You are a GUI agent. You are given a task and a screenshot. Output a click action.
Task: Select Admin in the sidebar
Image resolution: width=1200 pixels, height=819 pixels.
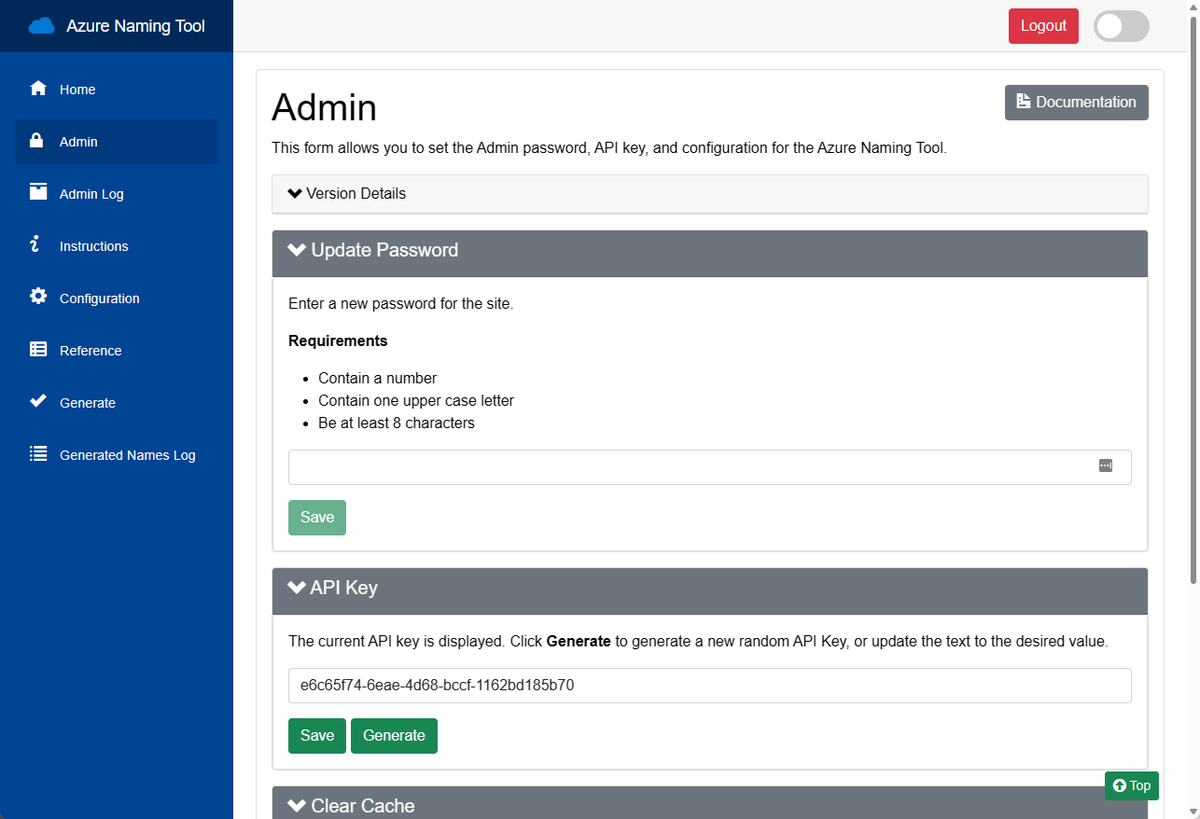pyautogui.click(x=117, y=141)
